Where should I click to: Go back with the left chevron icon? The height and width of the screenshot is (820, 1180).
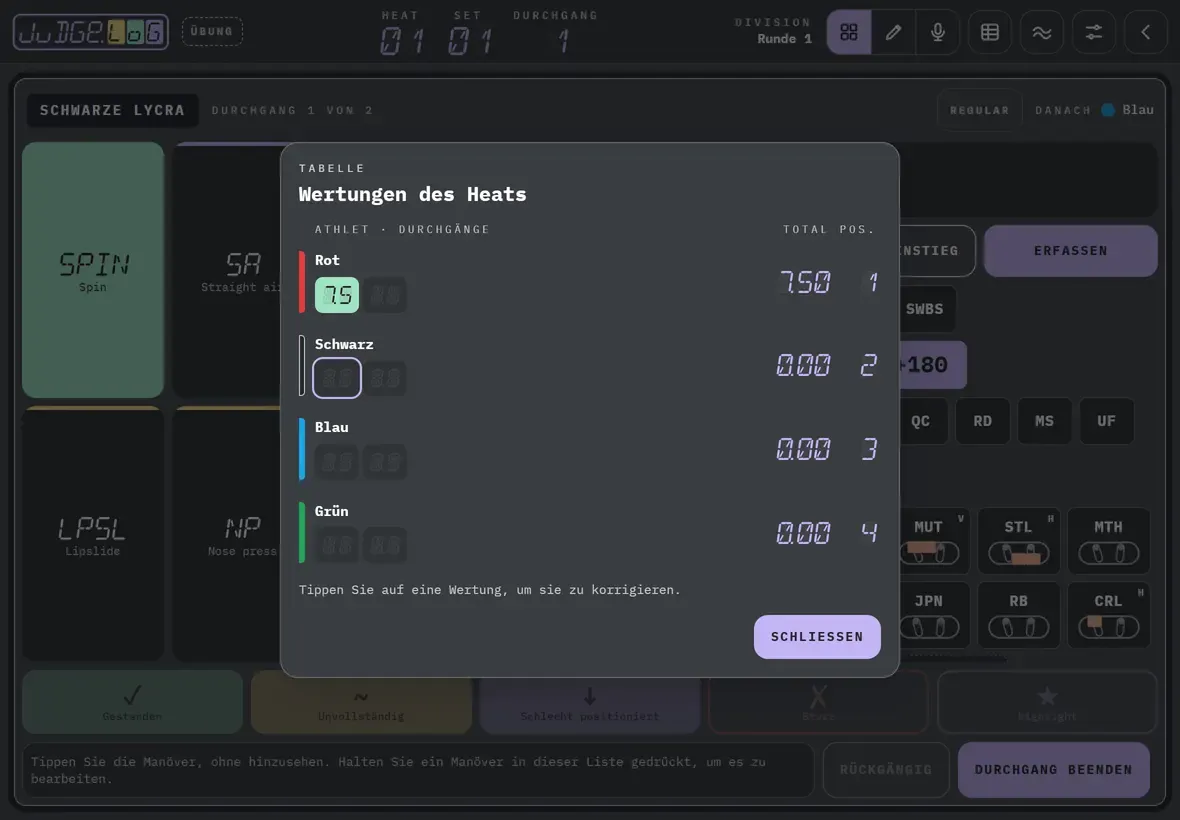coord(1145,32)
